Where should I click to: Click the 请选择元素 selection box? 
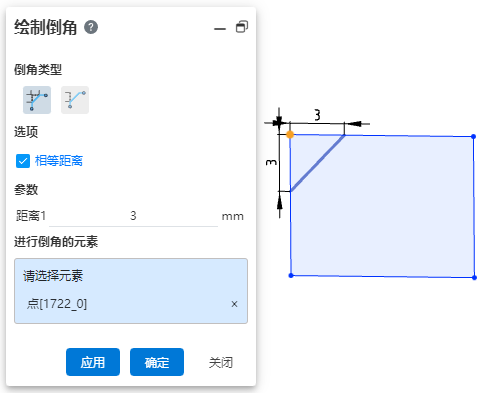tap(131, 291)
